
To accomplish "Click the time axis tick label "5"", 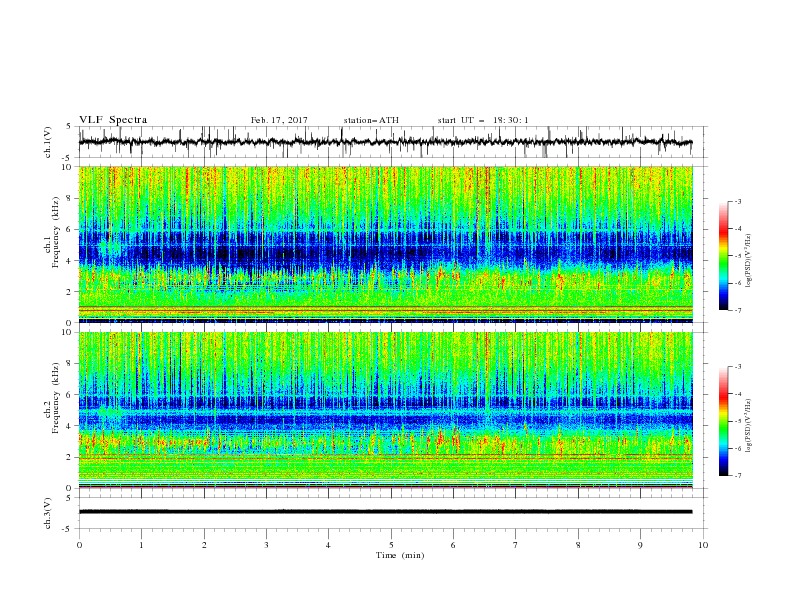I will [x=391, y=545].
